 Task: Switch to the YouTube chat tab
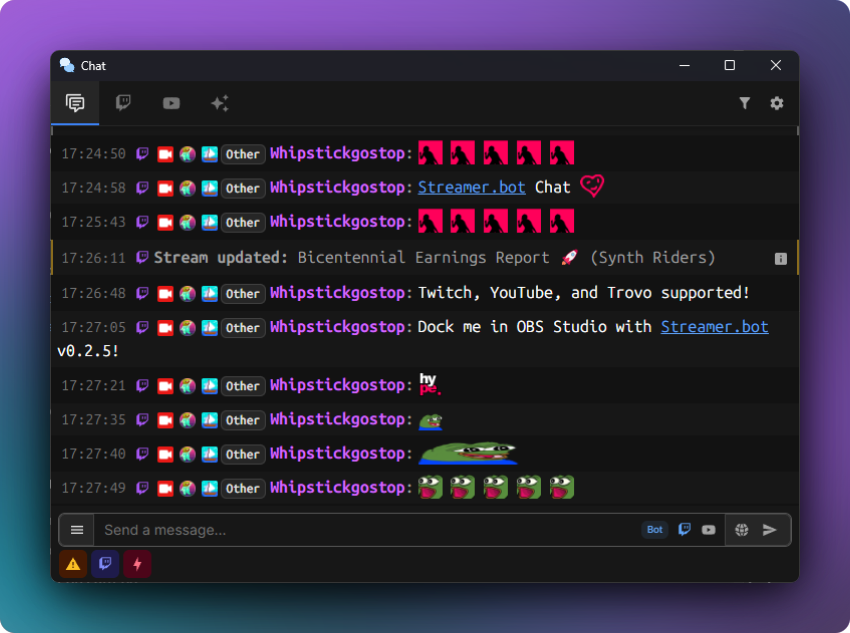(x=171, y=103)
